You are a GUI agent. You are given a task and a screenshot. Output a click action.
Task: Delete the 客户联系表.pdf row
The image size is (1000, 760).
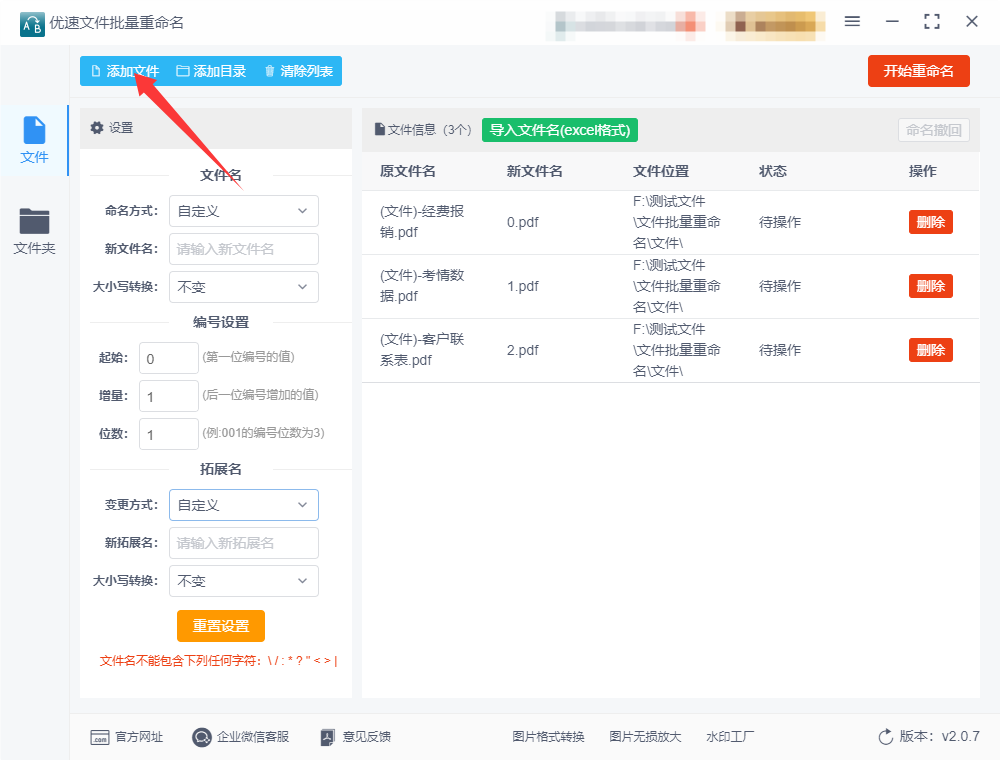[x=930, y=349]
